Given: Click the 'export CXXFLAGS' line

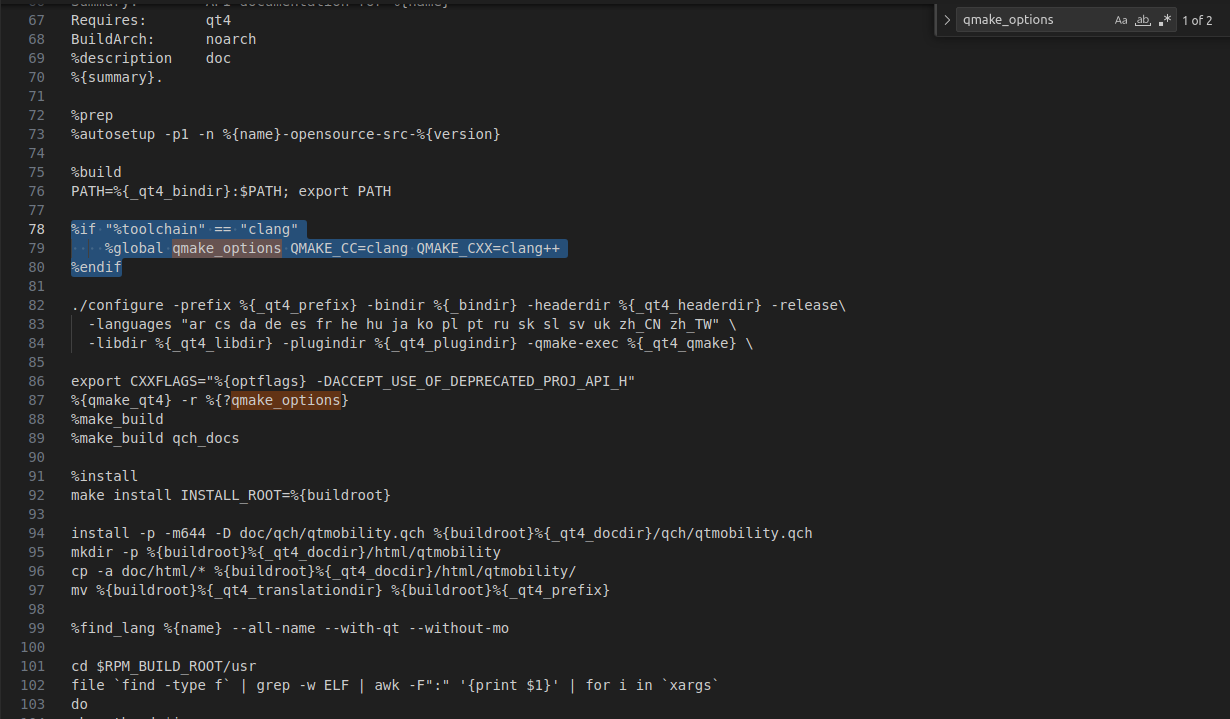Looking at the screenshot, I should point(353,381).
